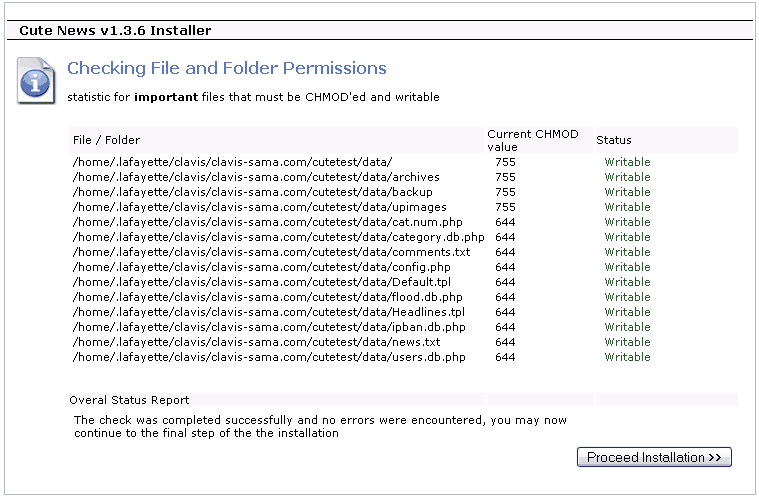Click the Proceed Installation button

click(654, 457)
